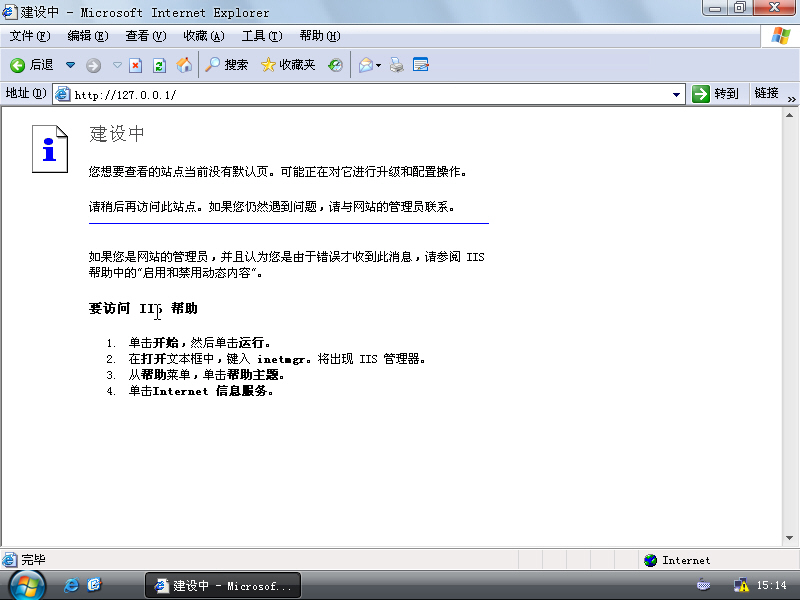Open the 查看(V) menu
The image size is (800, 600).
(x=146, y=36)
